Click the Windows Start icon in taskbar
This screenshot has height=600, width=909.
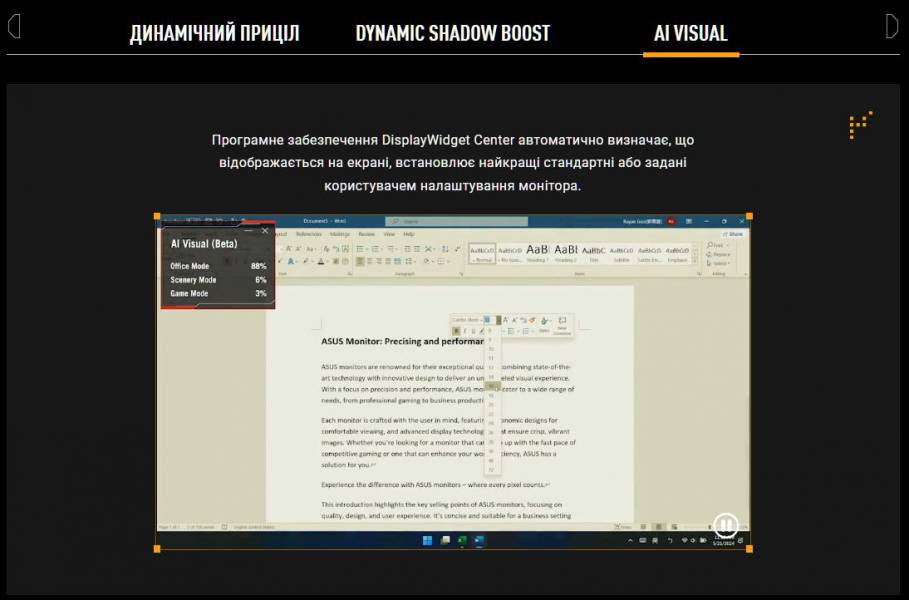coord(427,541)
